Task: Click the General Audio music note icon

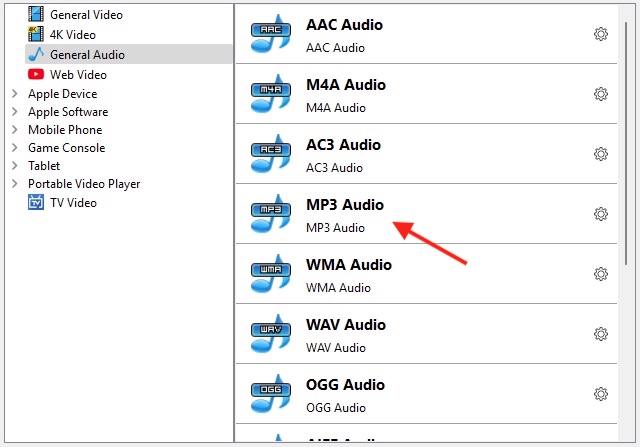Action: [36, 54]
